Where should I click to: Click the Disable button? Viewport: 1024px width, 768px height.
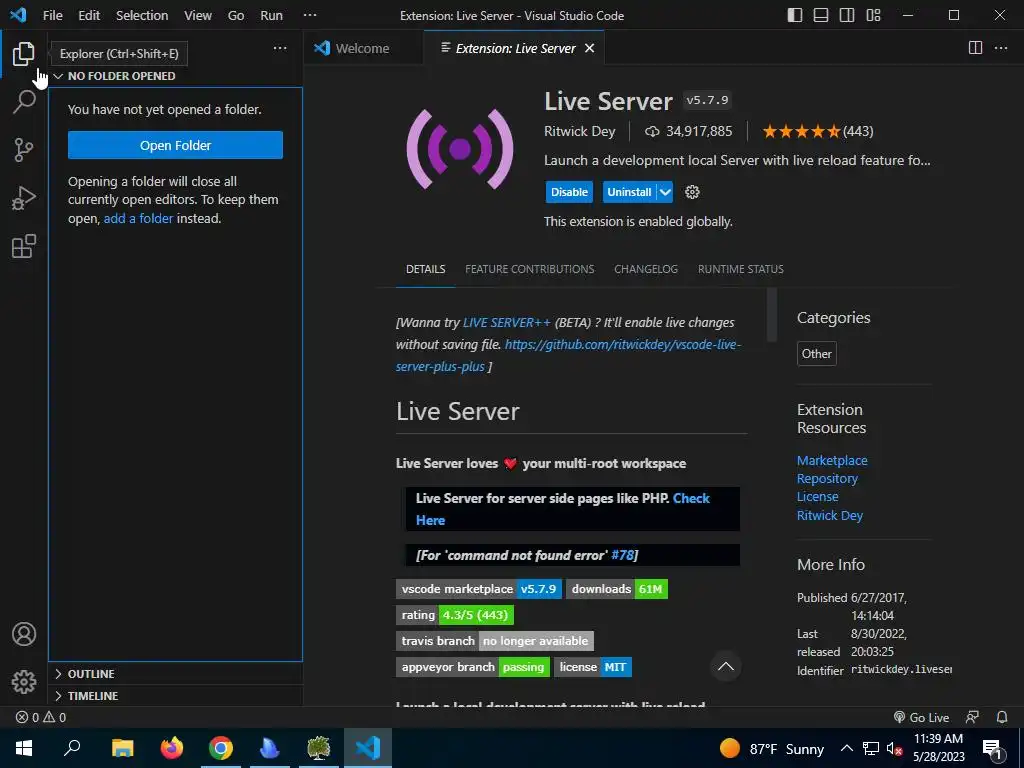[x=569, y=192]
